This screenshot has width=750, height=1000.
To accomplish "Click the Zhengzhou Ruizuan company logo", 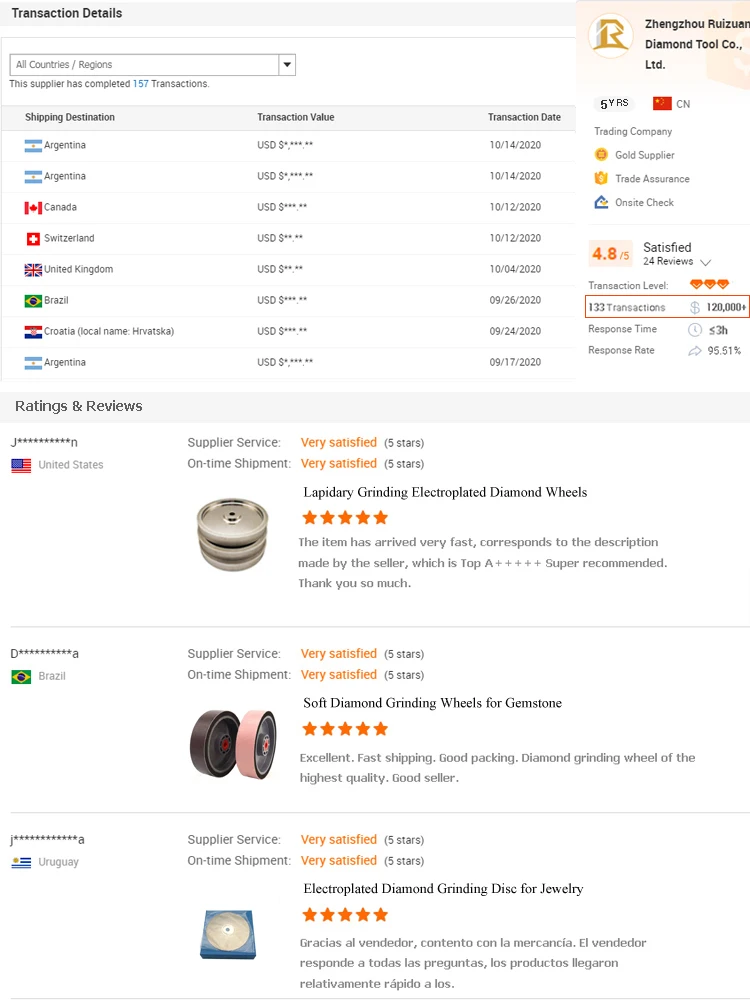I will coord(610,36).
